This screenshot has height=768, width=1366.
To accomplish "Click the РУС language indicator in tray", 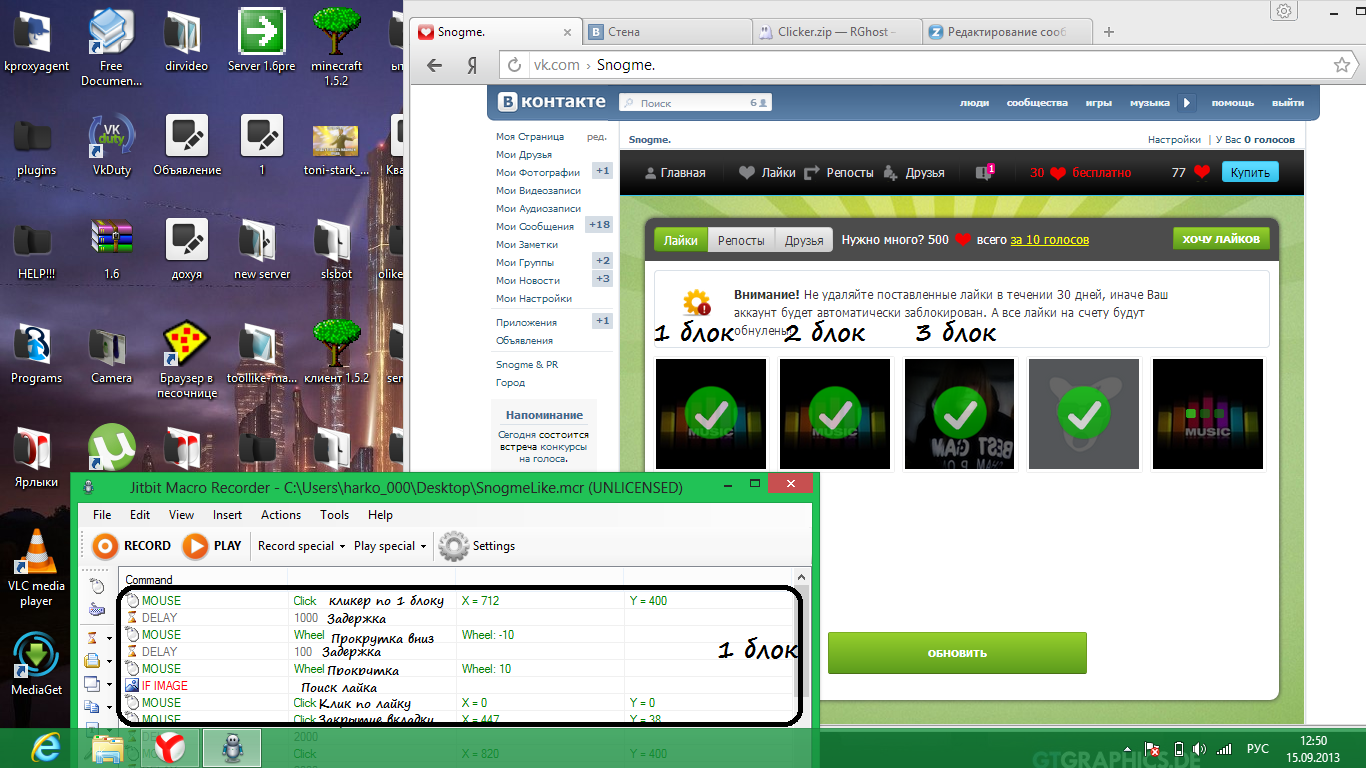I will tap(1257, 748).
